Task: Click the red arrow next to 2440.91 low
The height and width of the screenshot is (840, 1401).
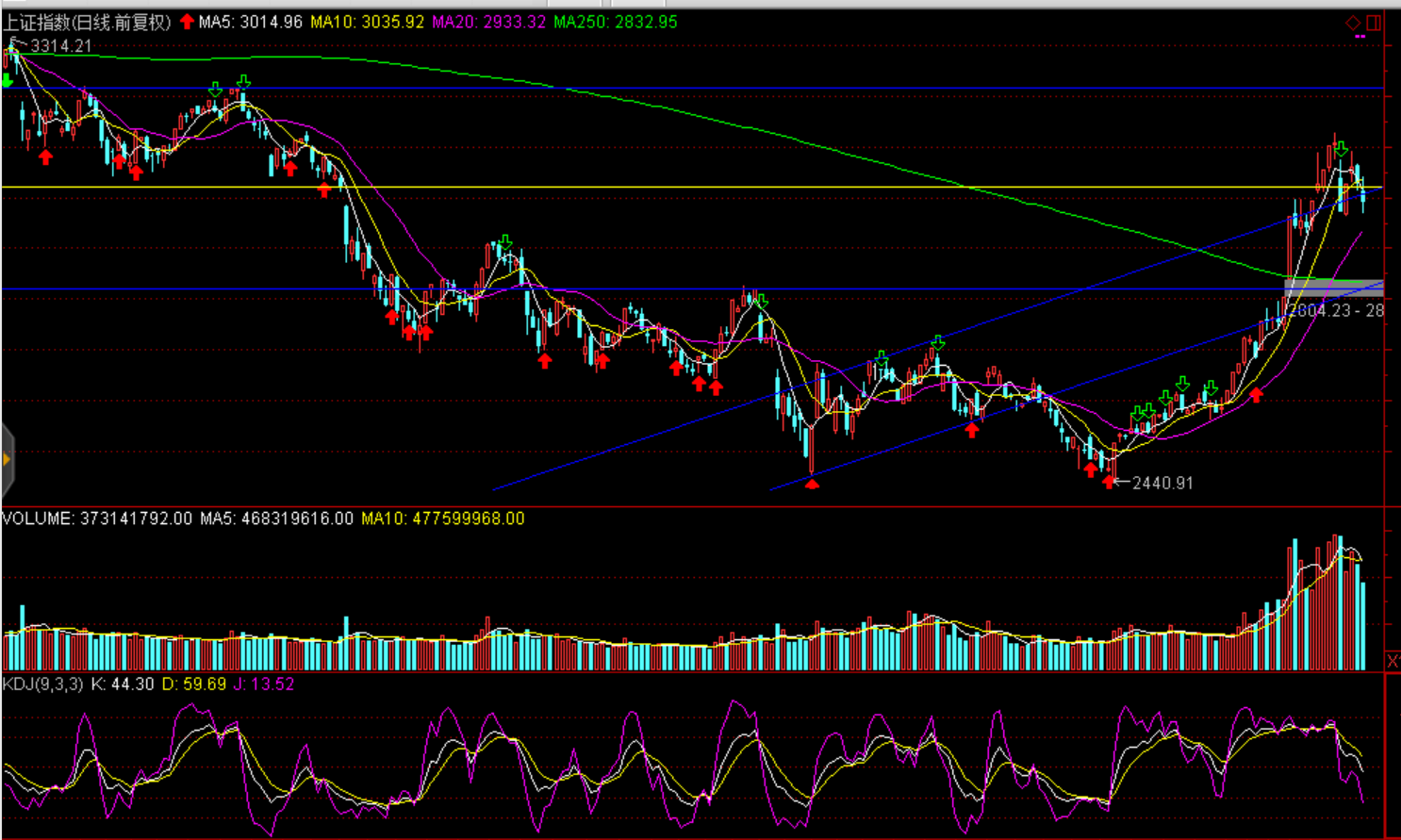Action: pyautogui.click(x=1109, y=482)
